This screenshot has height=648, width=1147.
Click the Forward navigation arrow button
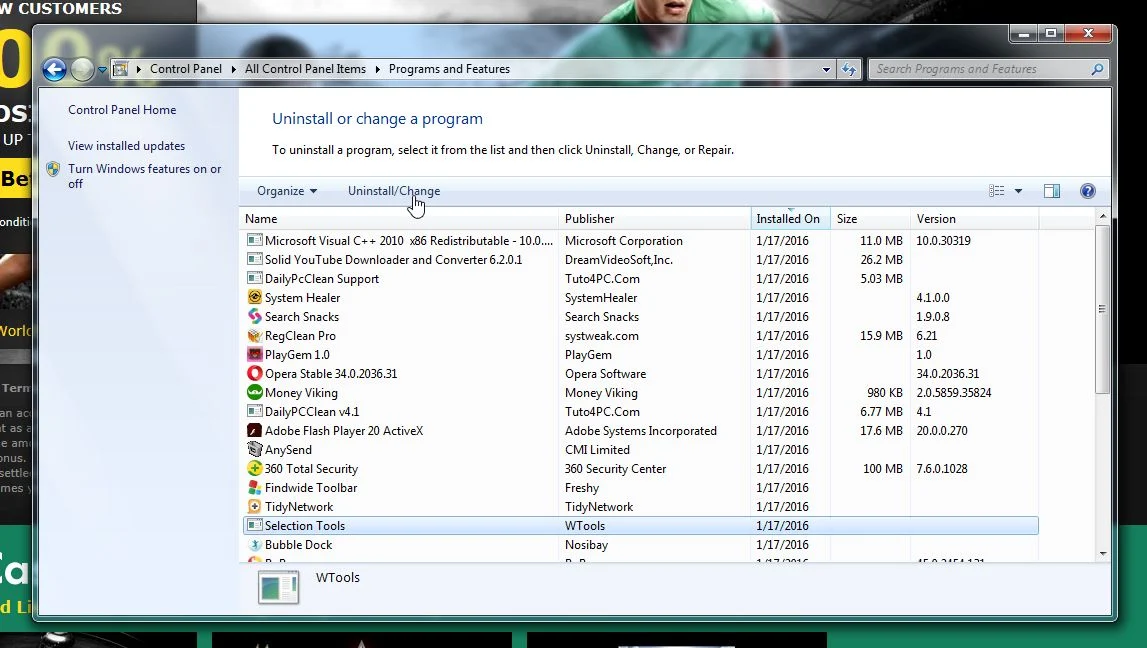coord(83,69)
